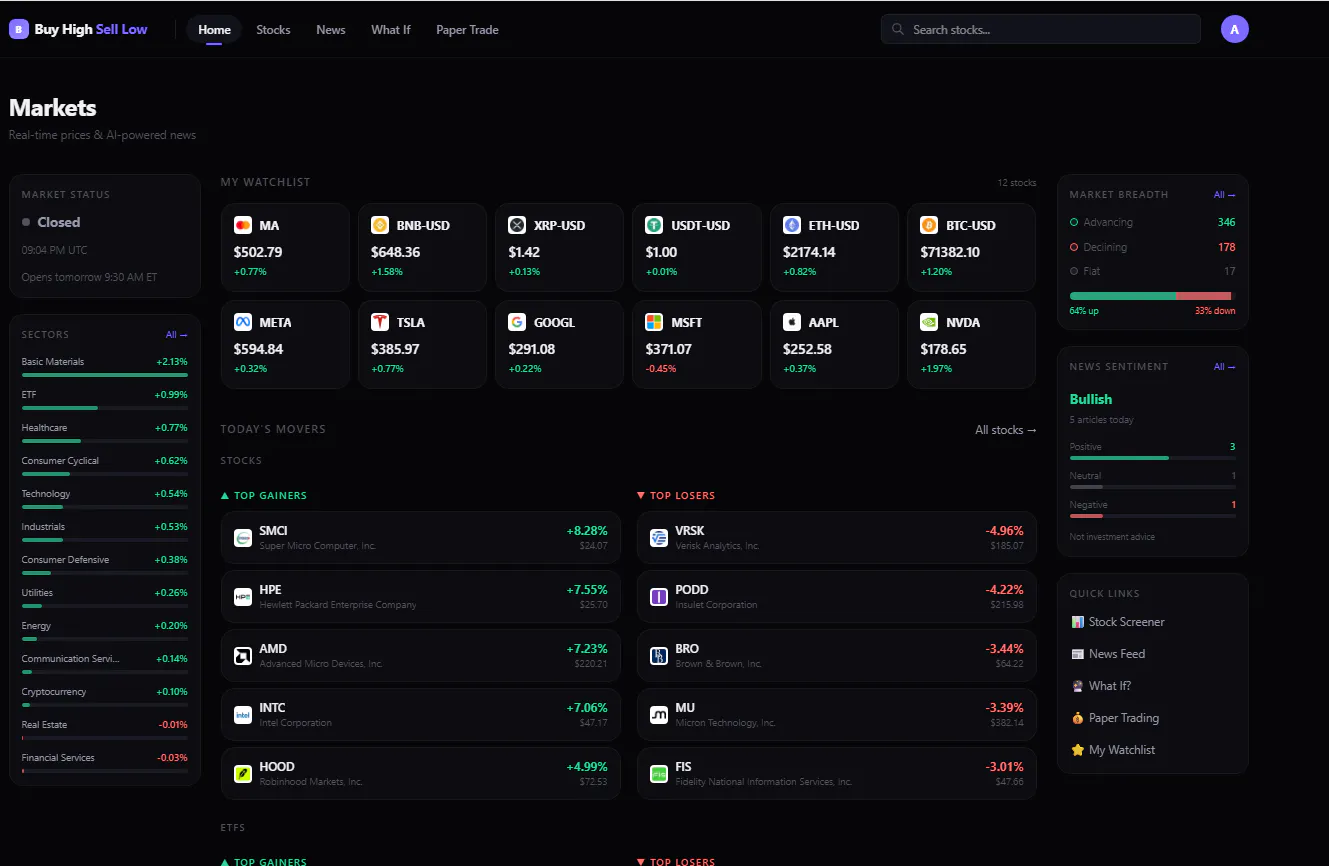Click the BNB-USD coin icon
The width and height of the screenshot is (1329, 866).
click(x=379, y=225)
